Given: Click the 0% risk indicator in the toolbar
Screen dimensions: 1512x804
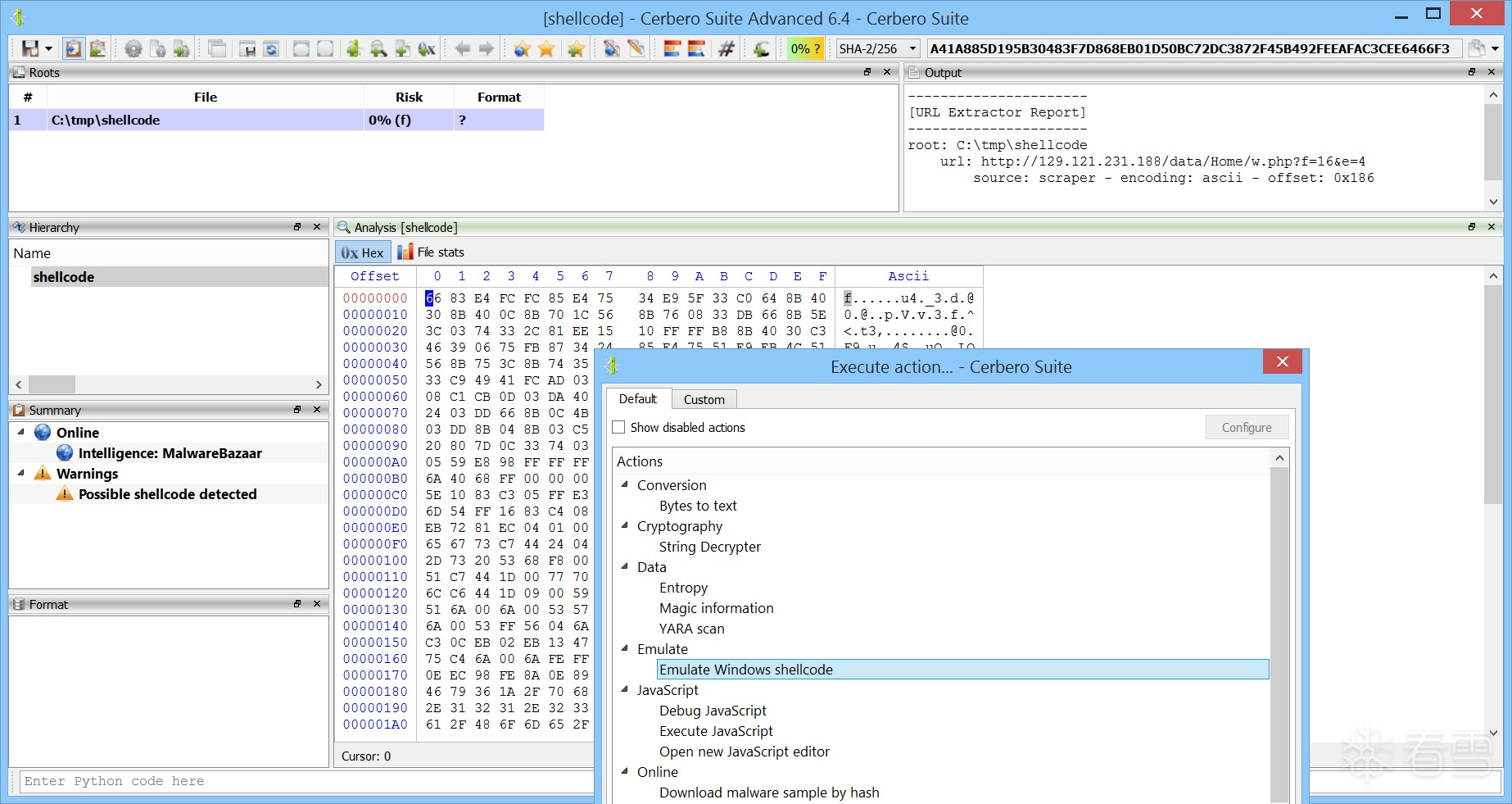Looking at the screenshot, I should (805, 49).
